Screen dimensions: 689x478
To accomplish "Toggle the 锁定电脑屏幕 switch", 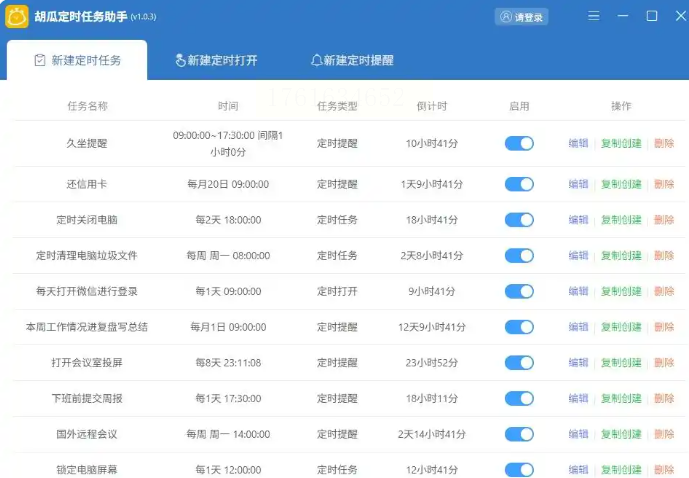I will click(519, 470).
